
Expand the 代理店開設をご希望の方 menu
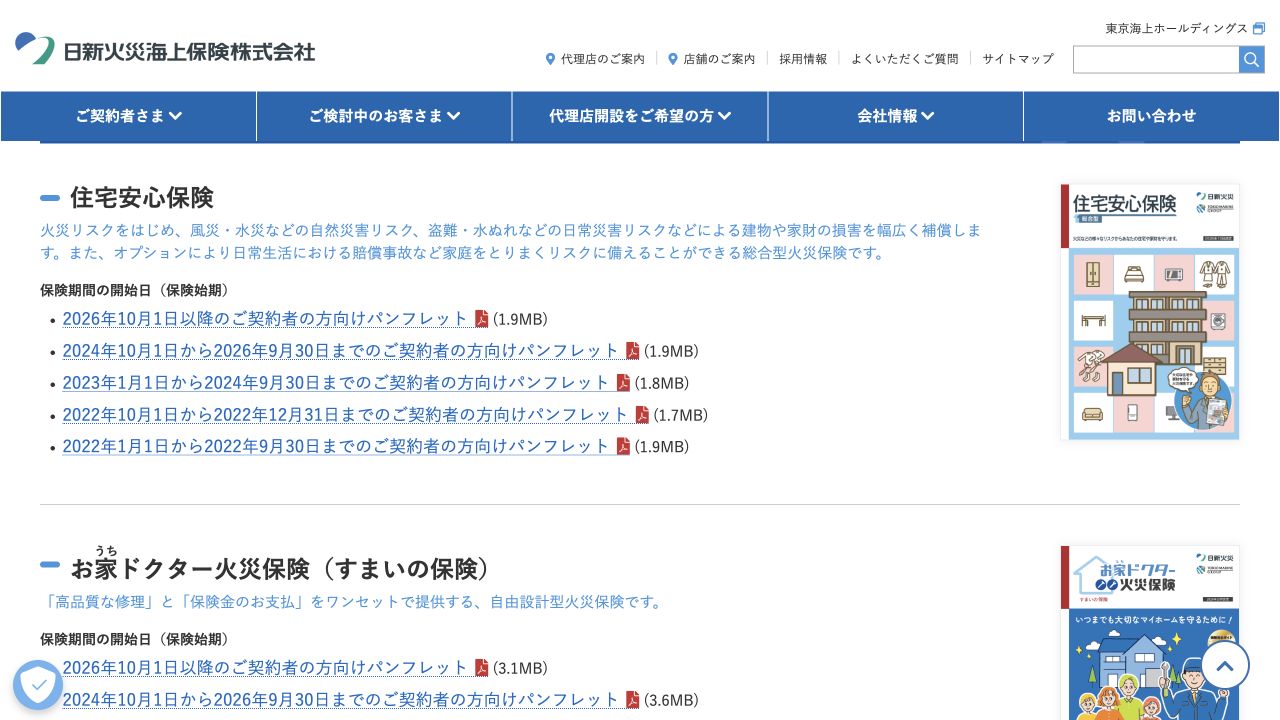(x=640, y=116)
